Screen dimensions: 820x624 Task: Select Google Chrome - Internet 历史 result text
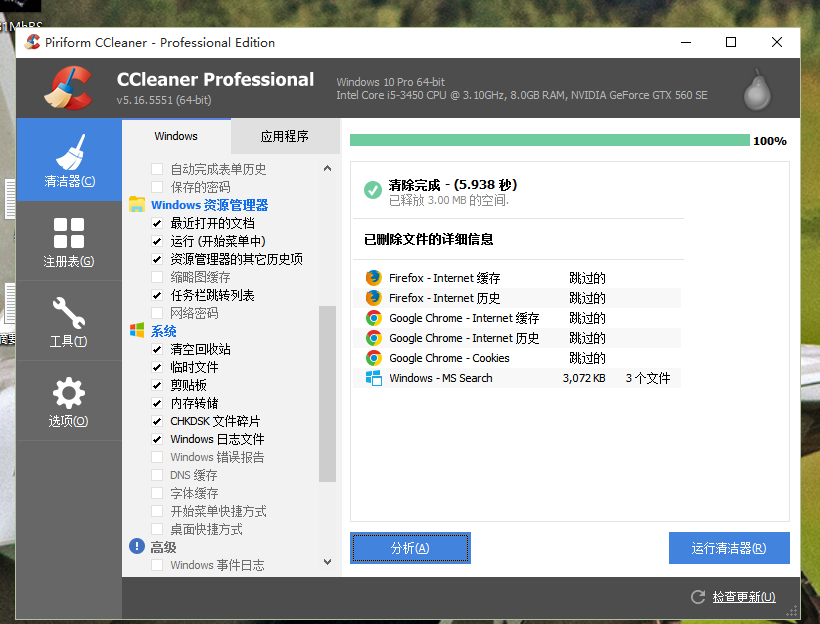coord(464,338)
